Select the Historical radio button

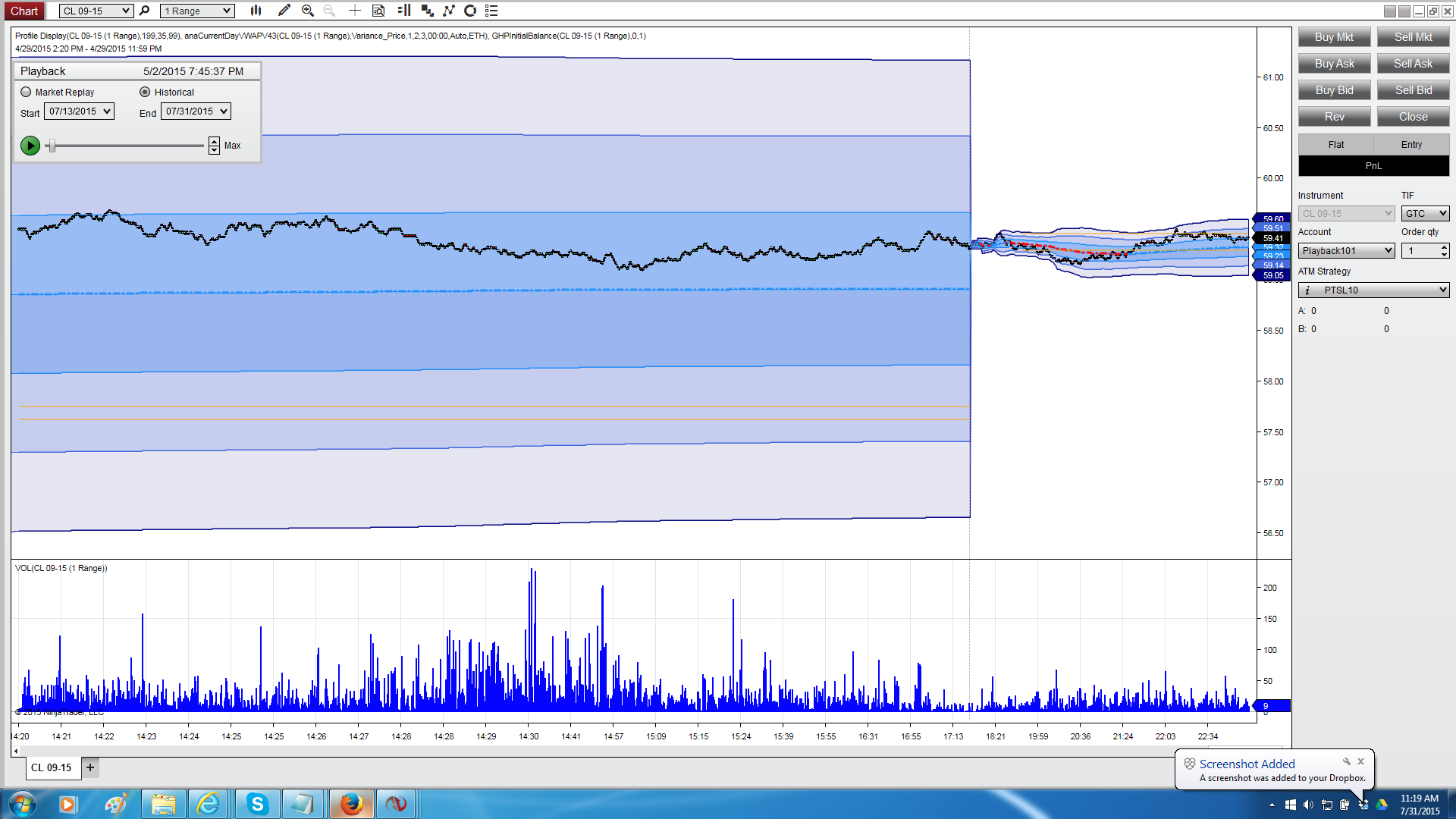click(145, 92)
